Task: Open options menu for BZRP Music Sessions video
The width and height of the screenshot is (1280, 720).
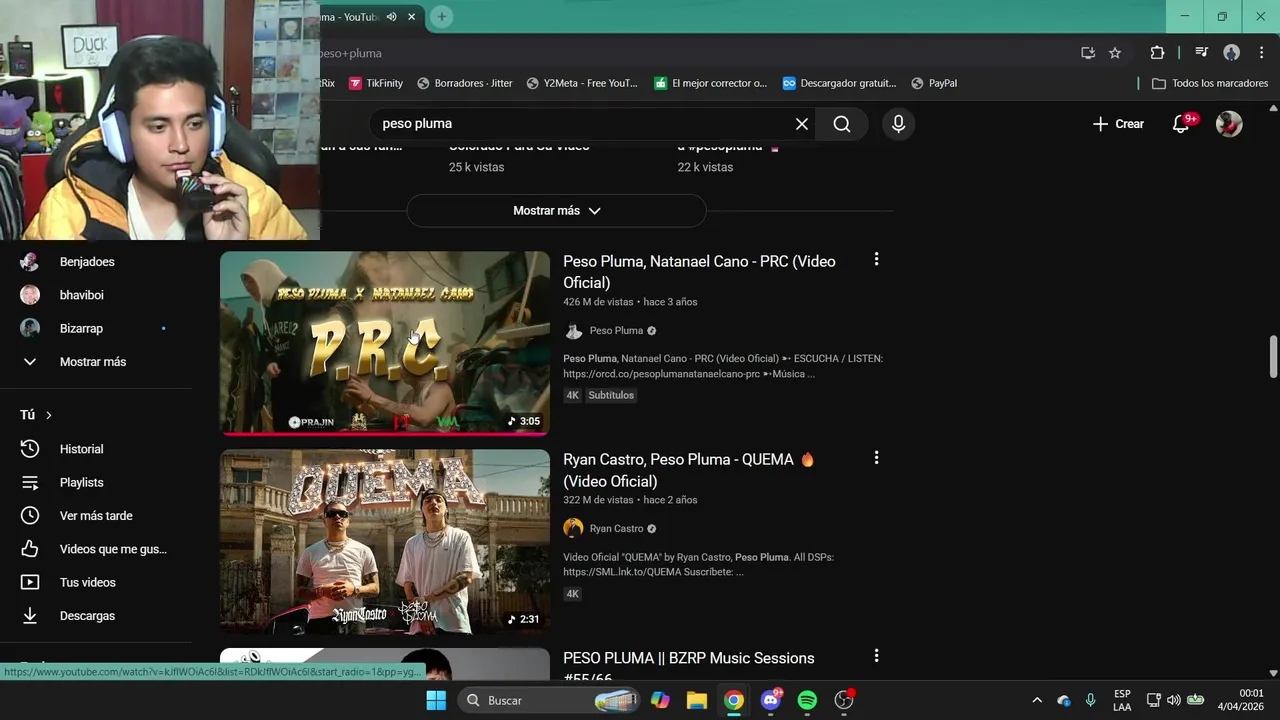Action: point(876,656)
